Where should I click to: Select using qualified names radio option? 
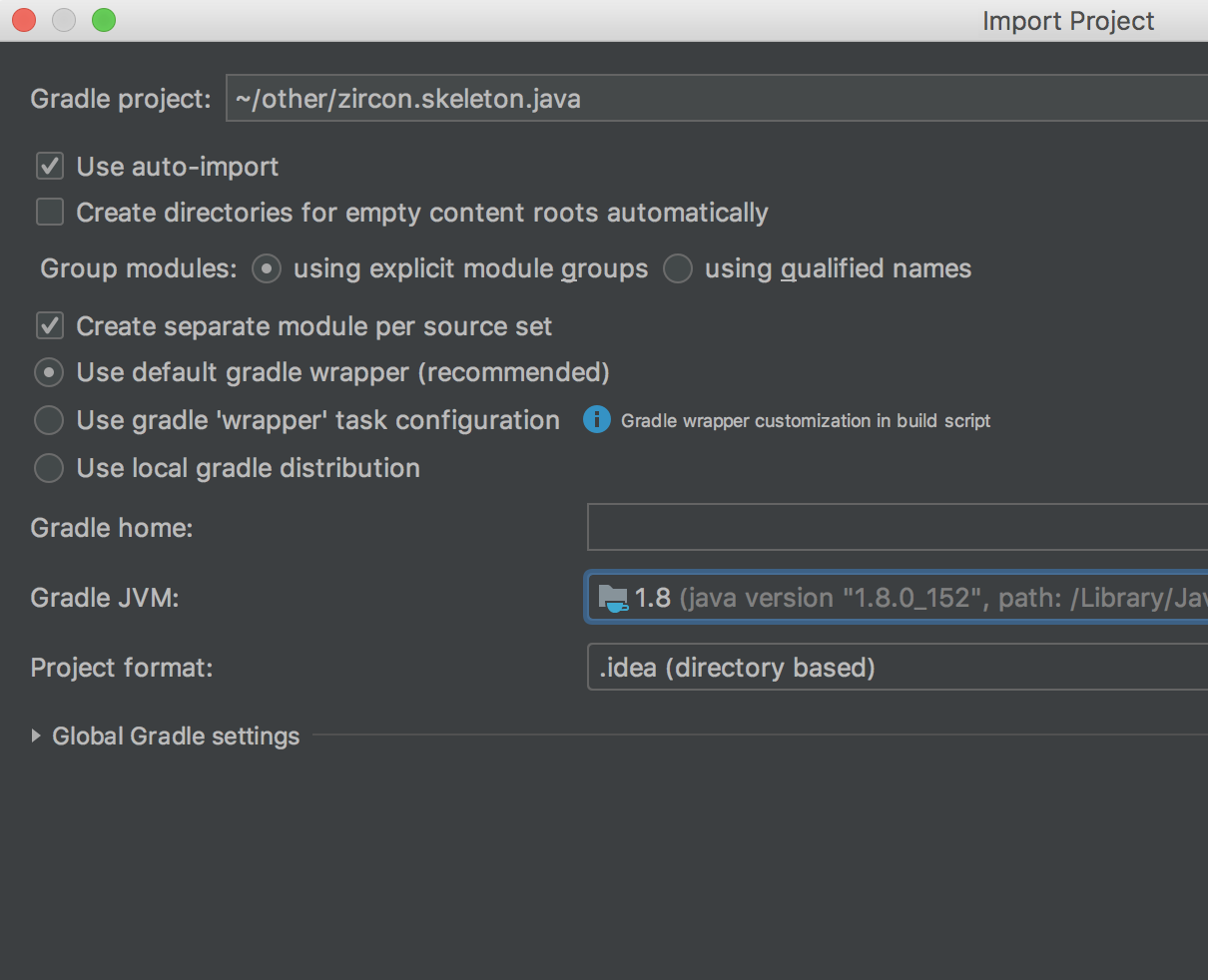pyautogui.click(x=678, y=268)
